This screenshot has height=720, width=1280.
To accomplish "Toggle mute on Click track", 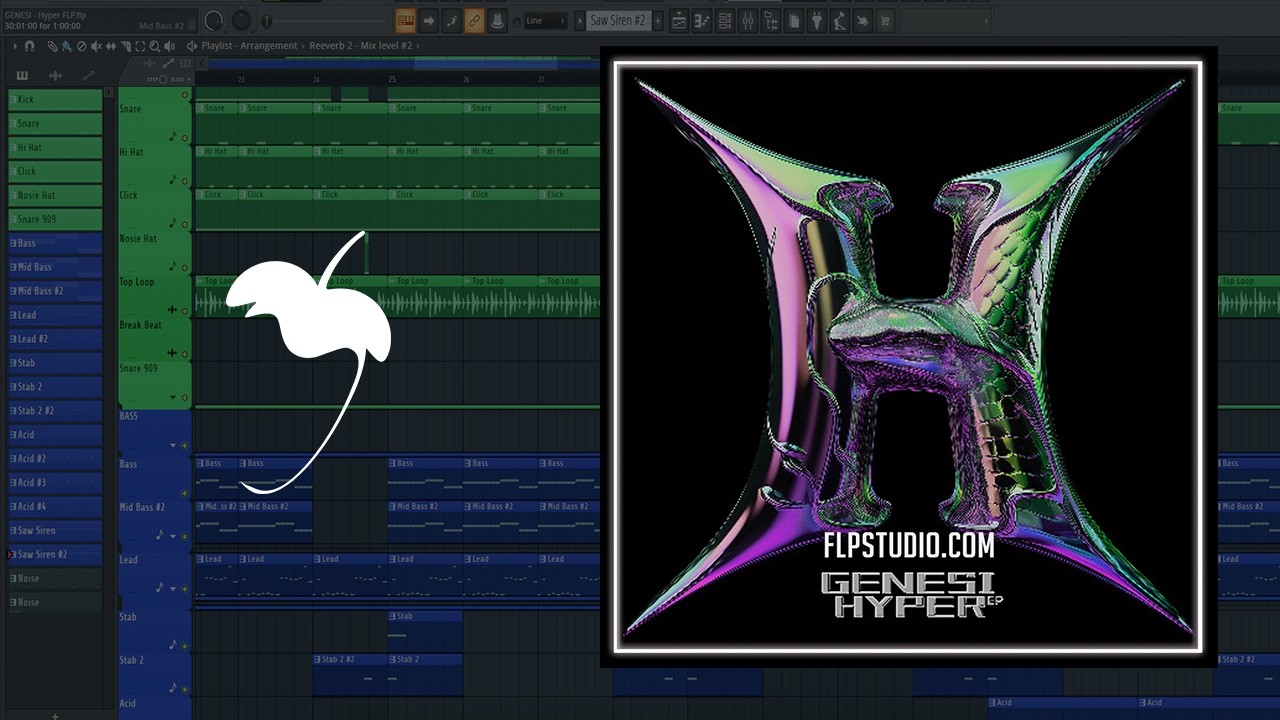I will 185,224.
